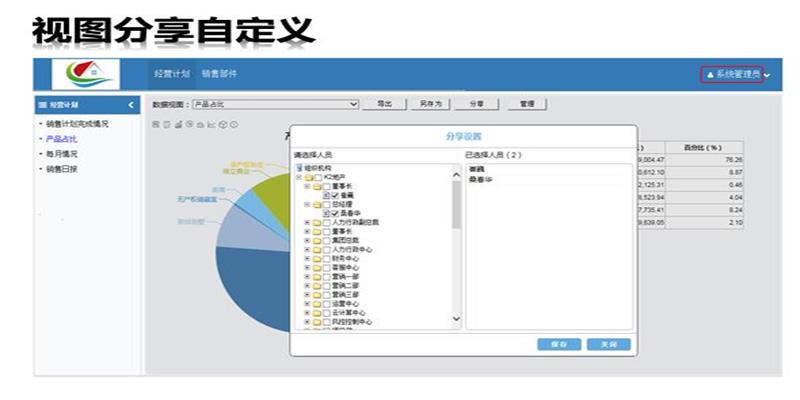
Task: Collapse the sidebar with the left chevron
Action: tap(132, 105)
